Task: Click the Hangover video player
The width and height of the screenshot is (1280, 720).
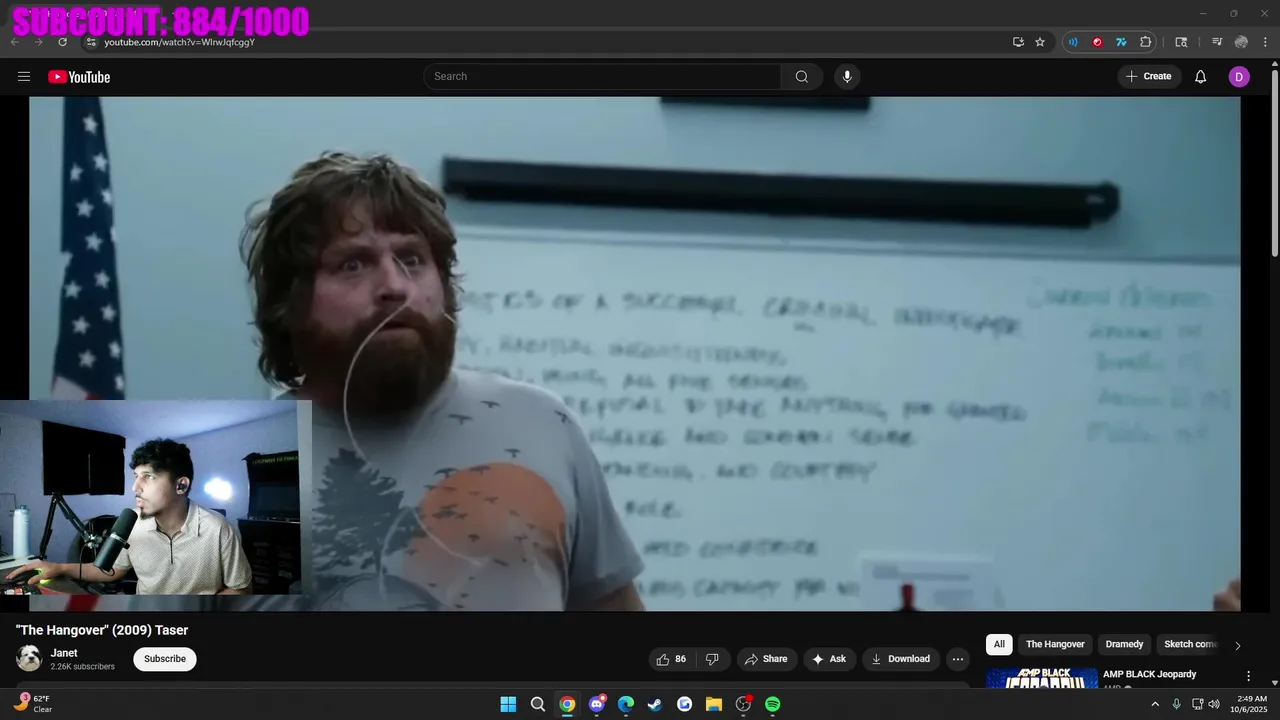Action: coord(635,353)
